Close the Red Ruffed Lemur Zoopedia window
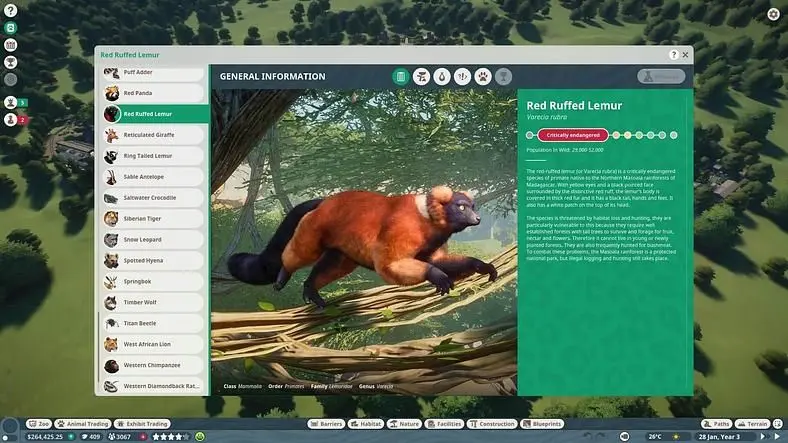This screenshot has width=788, height=443. tap(685, 55)
